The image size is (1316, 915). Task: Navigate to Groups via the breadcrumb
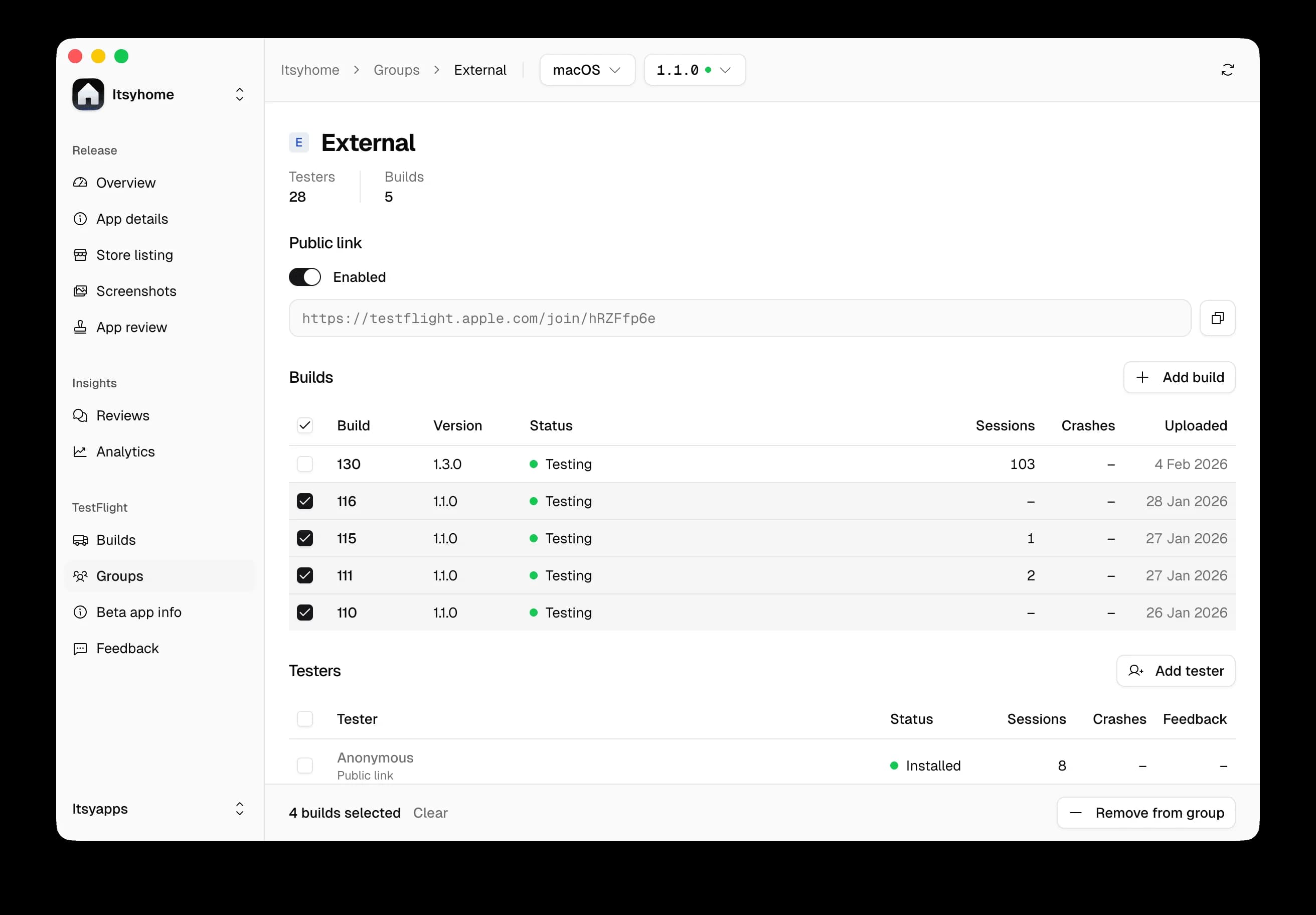pyautogui.click(x=397, y=69)
